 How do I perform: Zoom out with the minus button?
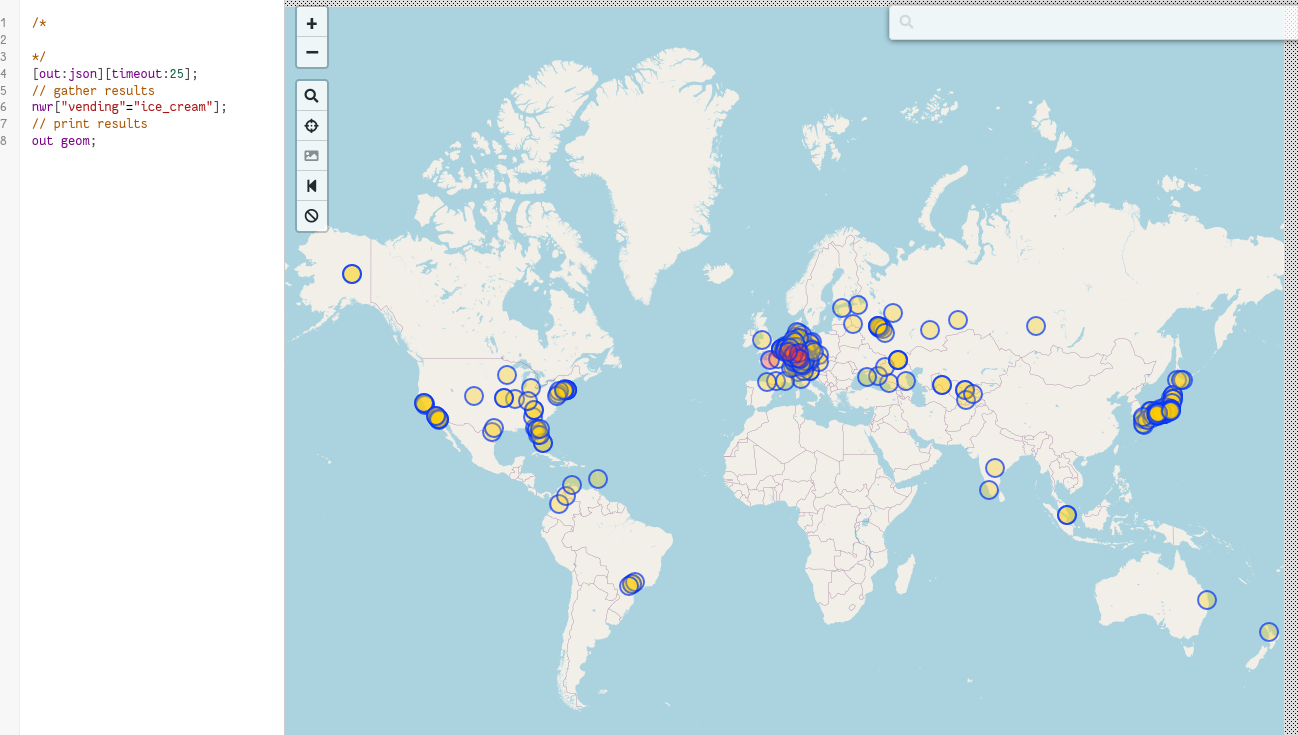[312, 52]
